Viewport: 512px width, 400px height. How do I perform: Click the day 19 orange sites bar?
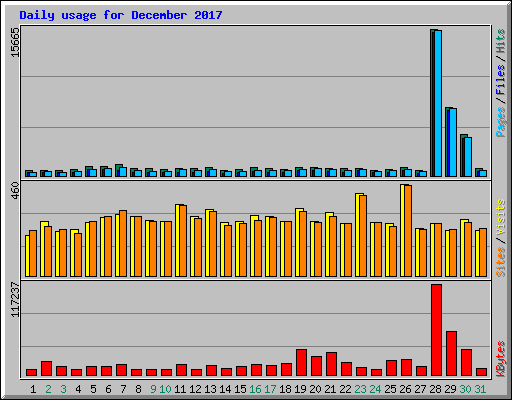(x=303, y=244)
